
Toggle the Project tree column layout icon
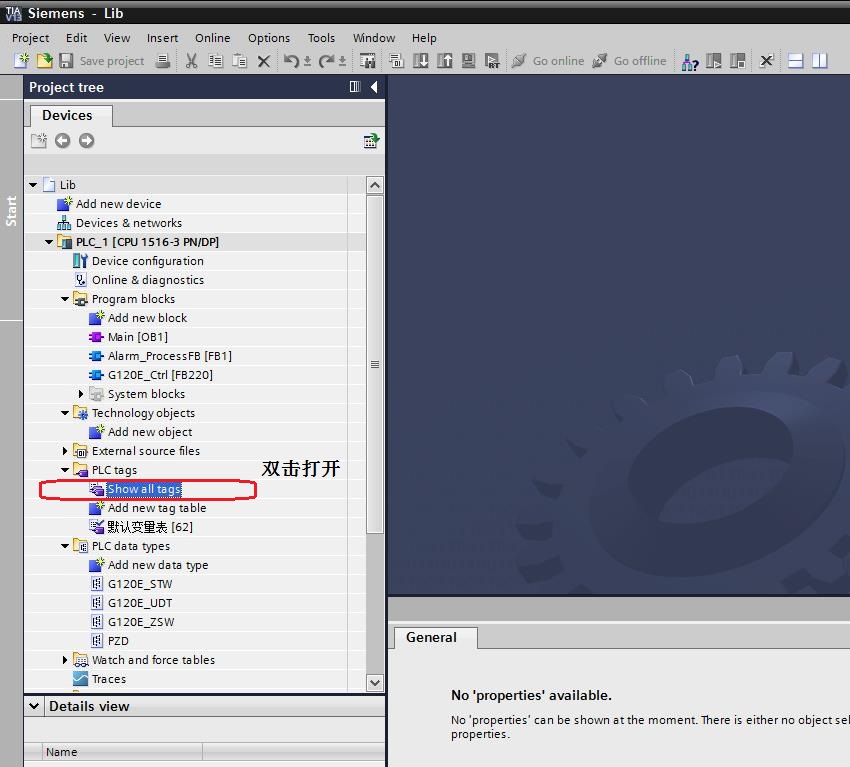[355, 87]
